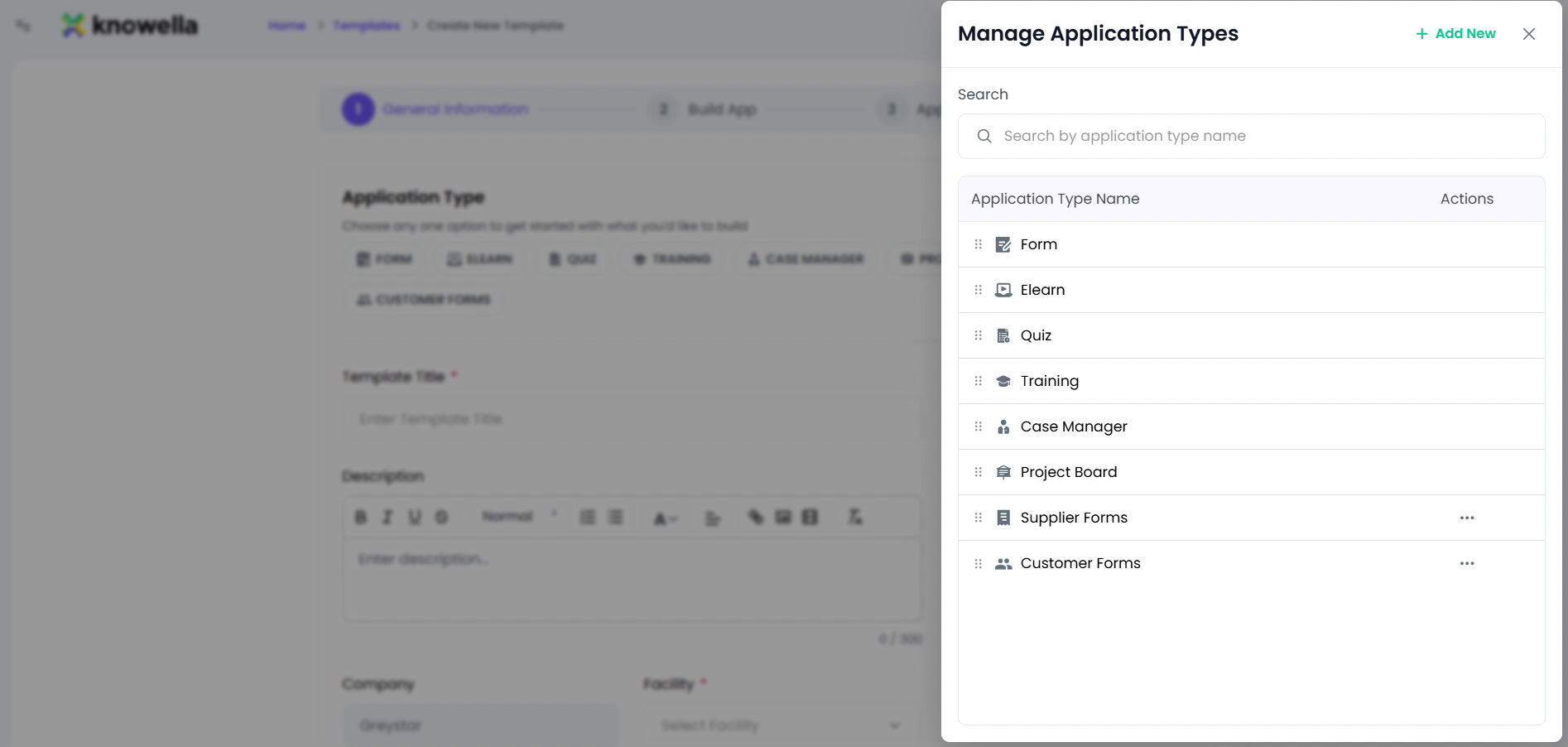Click into the description text area

pyautogui.click(x=632, y=580)
